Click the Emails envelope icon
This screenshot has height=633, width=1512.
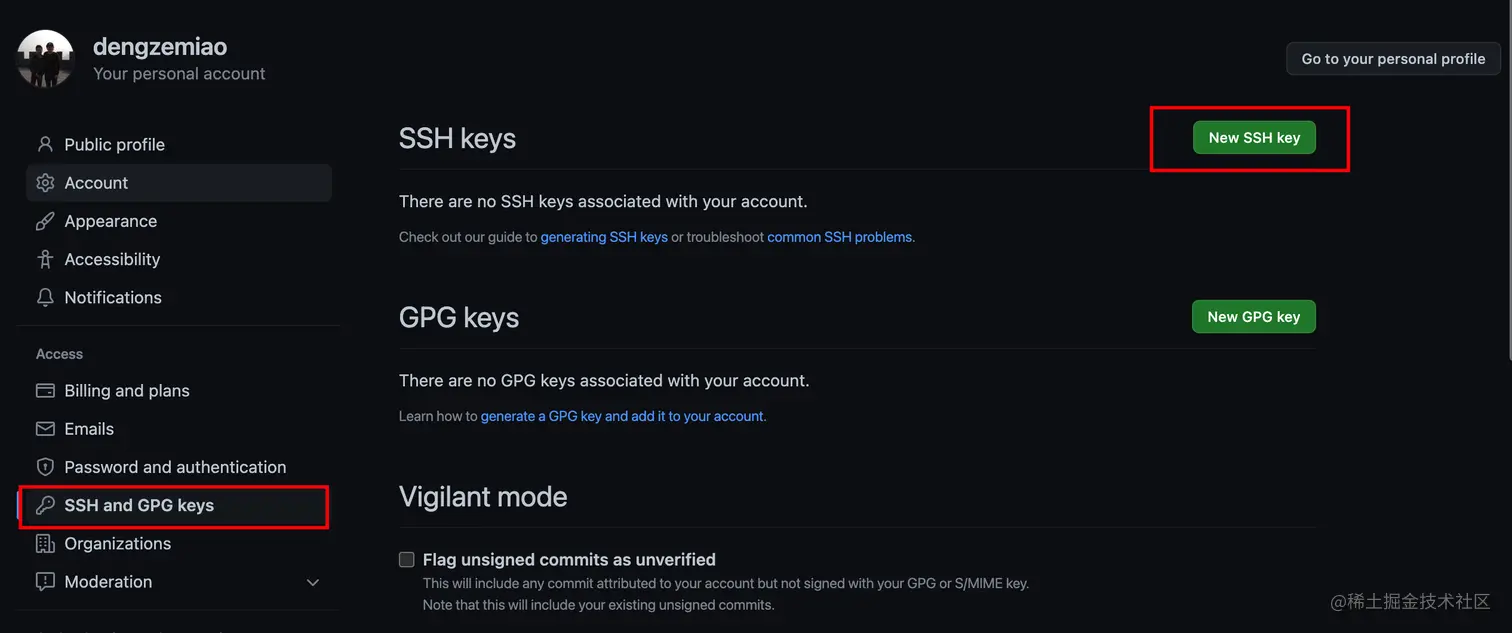pos(45,429)
